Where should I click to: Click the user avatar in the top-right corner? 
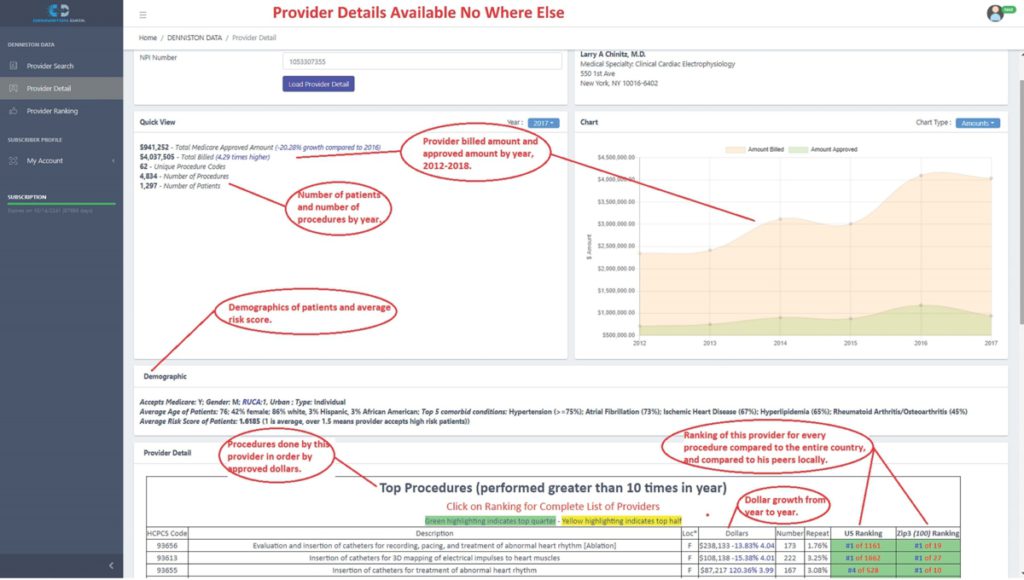[995, 13]
